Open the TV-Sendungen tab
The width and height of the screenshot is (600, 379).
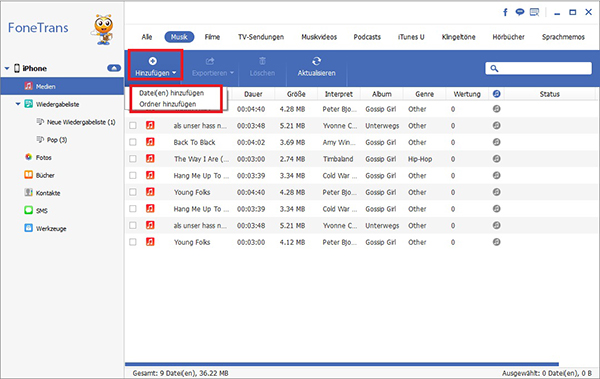(x=261, y=37)
